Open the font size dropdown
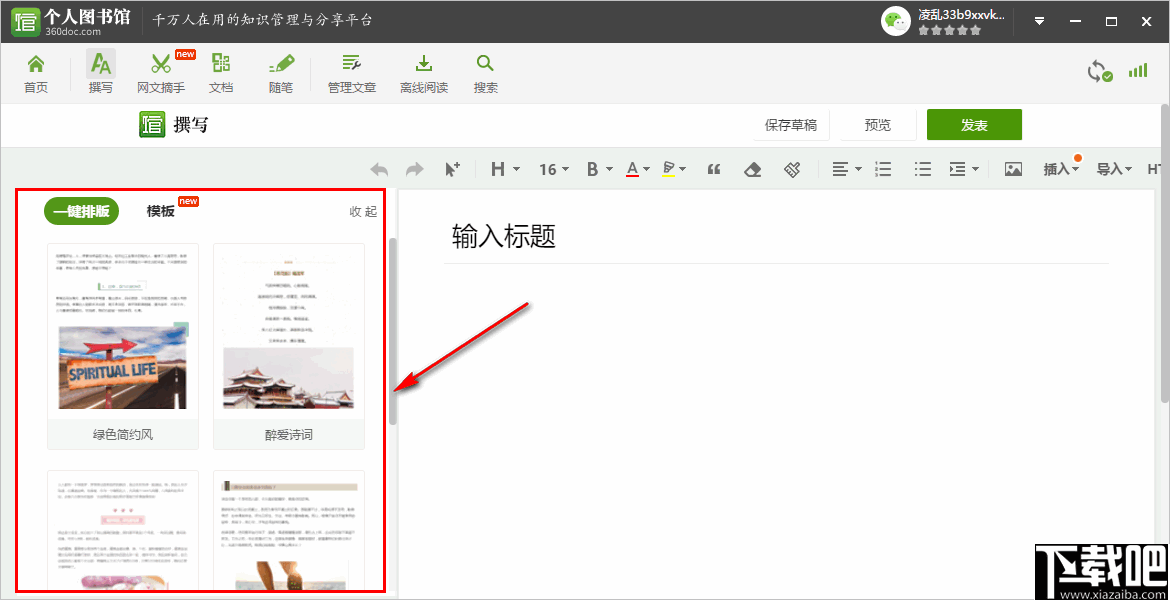This screenshot has height=600, width=1170. click(553, 168)
